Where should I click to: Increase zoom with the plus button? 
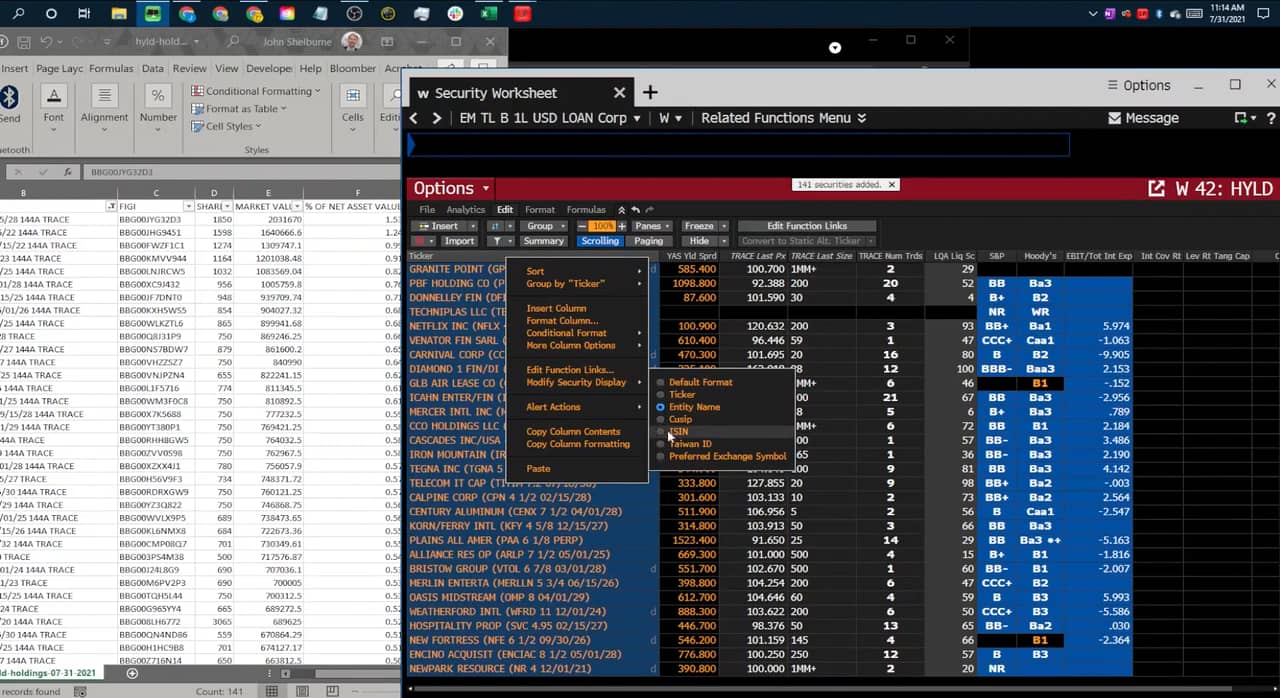point(621,226)
